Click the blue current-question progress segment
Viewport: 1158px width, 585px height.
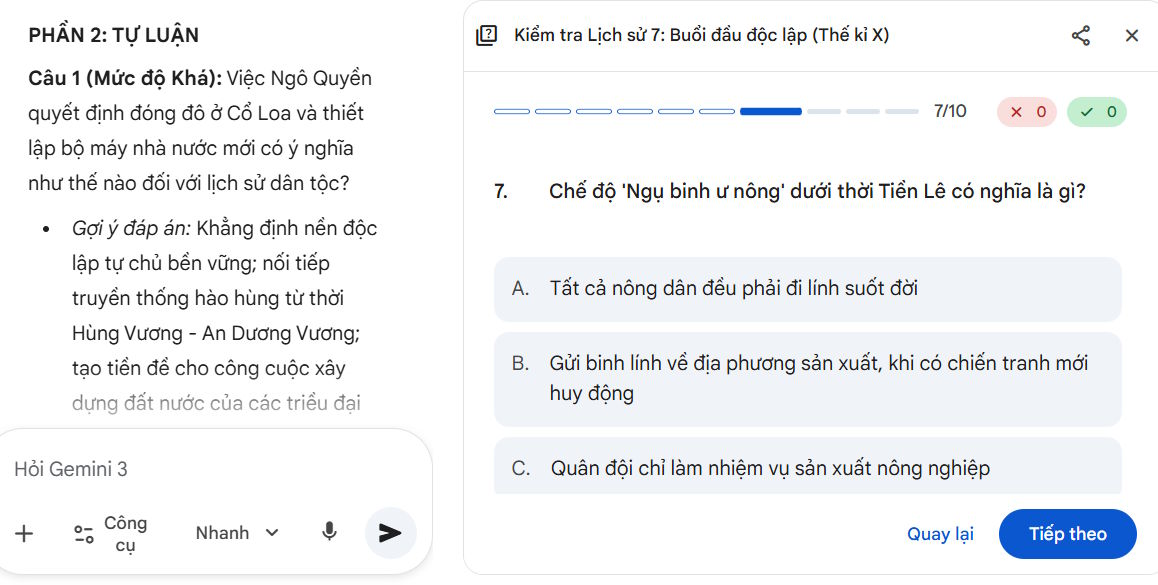coord(770,111)
